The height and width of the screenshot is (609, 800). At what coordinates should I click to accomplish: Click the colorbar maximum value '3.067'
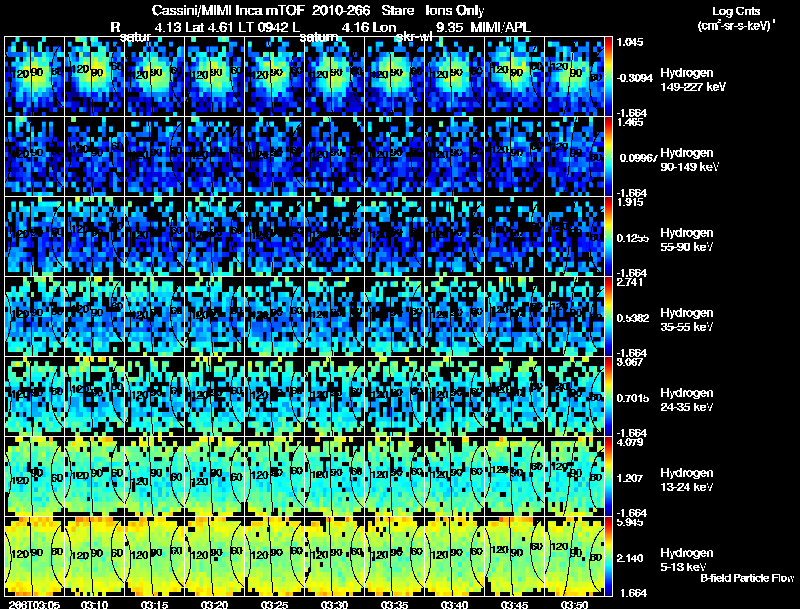631,363
